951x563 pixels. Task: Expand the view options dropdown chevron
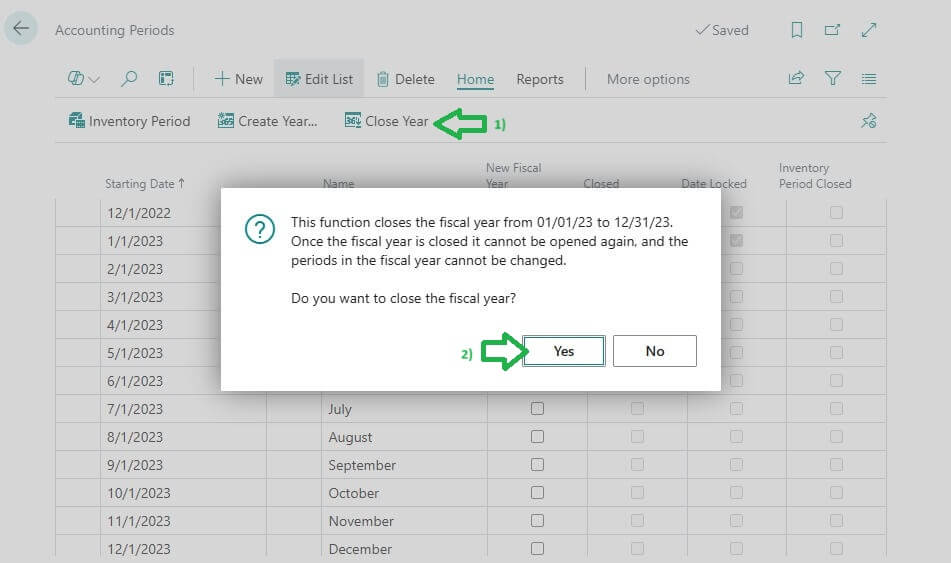click(x=94, y=80)
